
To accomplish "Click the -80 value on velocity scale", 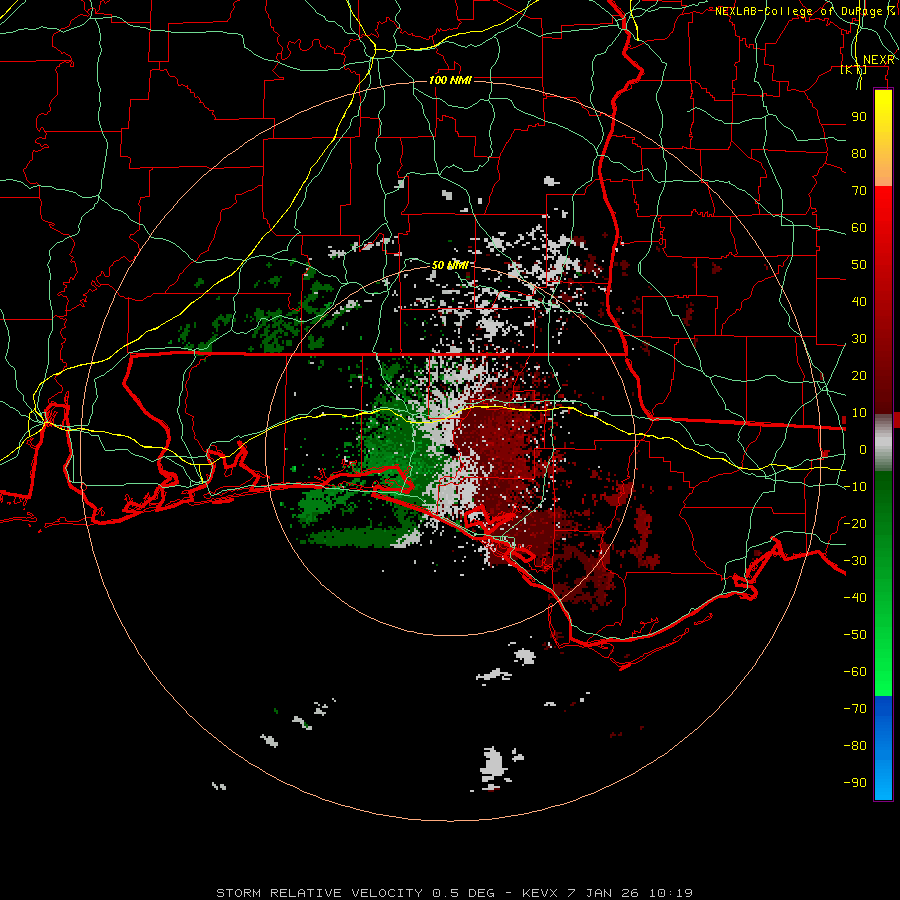I will point(855,746).
